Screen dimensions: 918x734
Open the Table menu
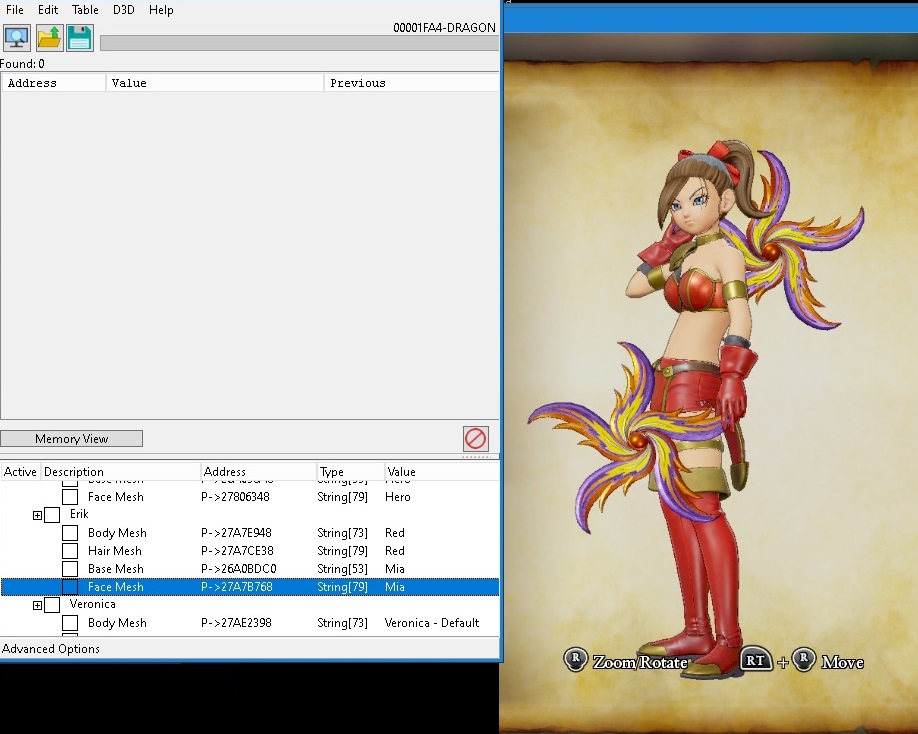click(x=85, y=10)
